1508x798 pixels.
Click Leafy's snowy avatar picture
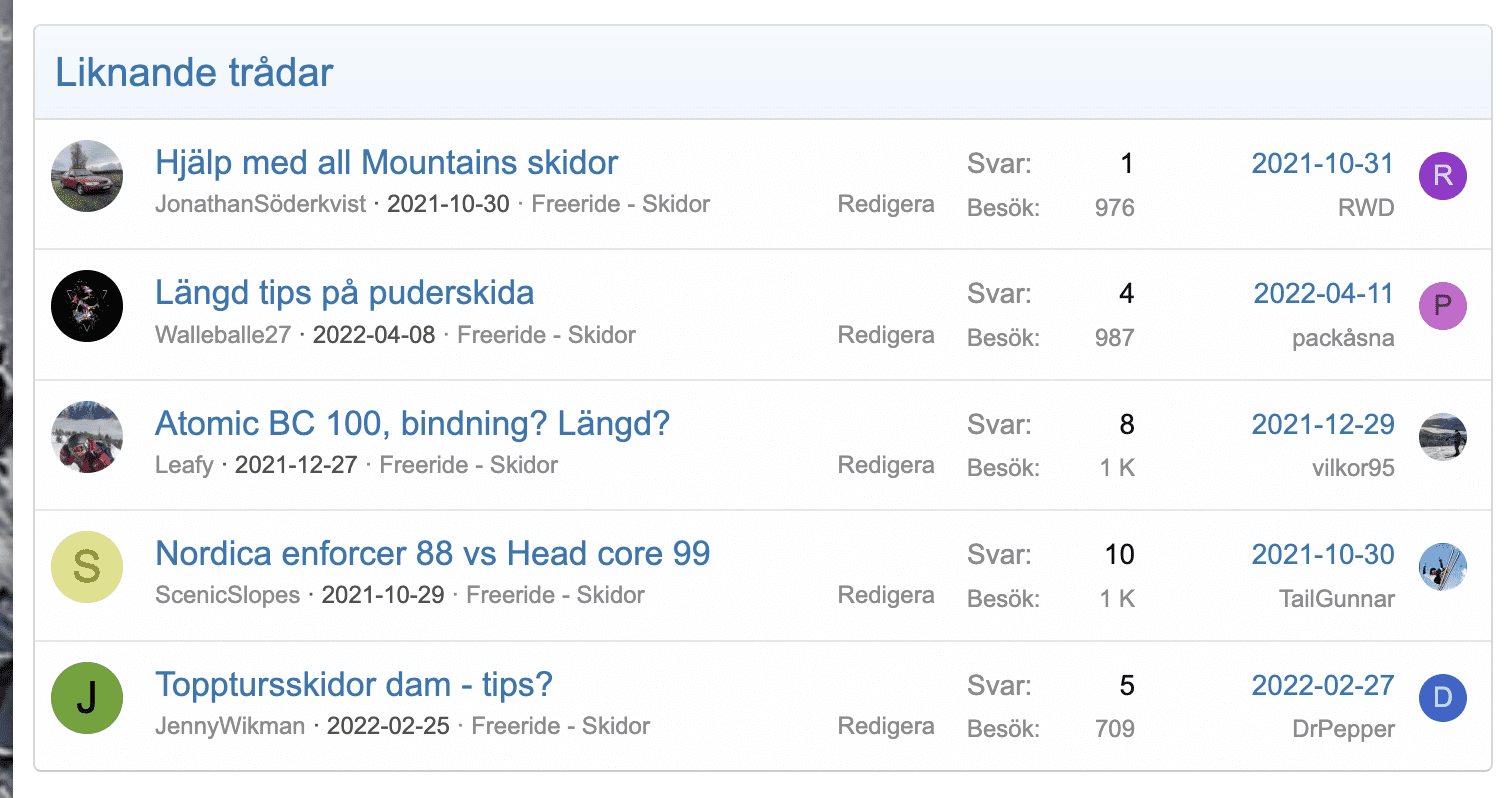(x=87, y=437)
